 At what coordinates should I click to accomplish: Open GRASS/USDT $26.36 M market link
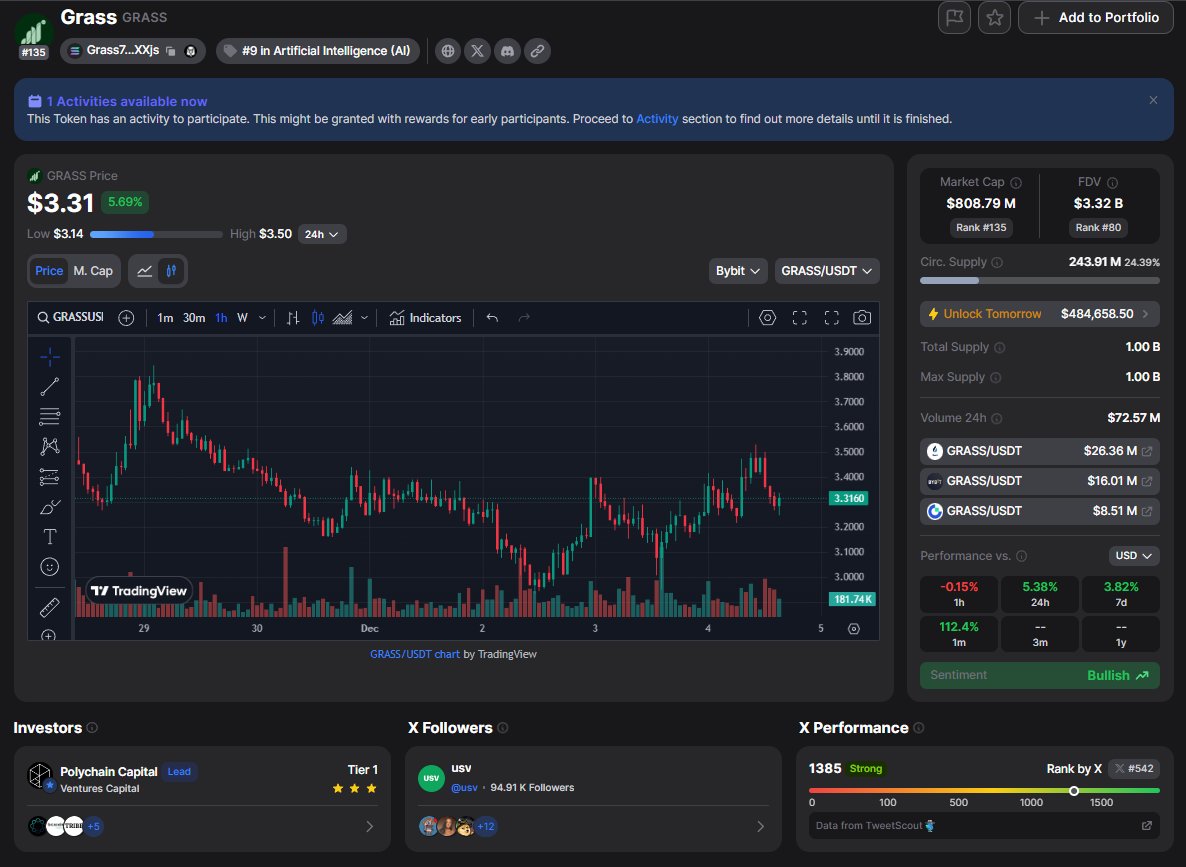(1039, 451)
